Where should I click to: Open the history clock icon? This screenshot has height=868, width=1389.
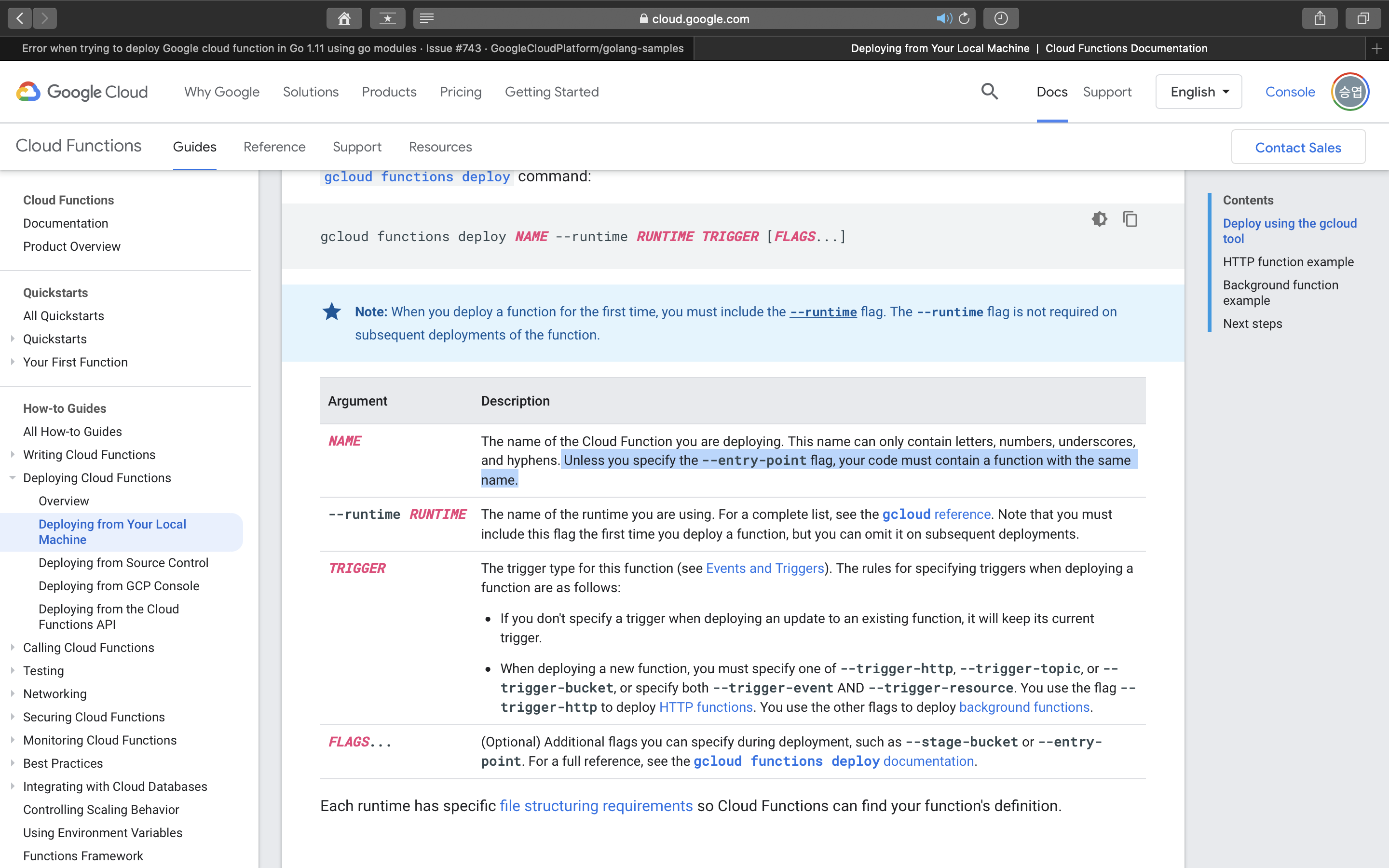tap(1000, 18)
